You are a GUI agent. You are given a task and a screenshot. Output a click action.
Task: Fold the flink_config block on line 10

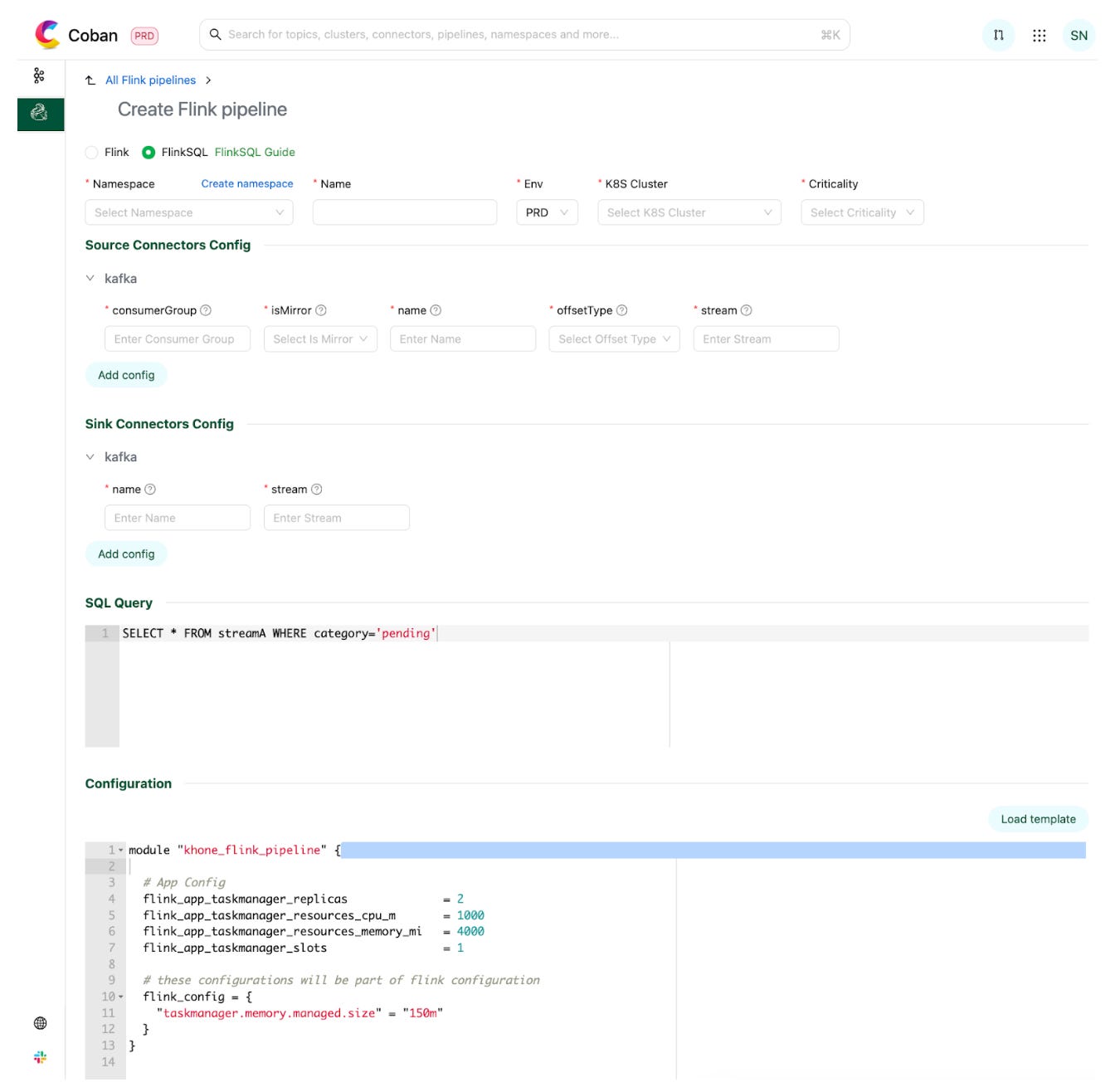point(121,997)
